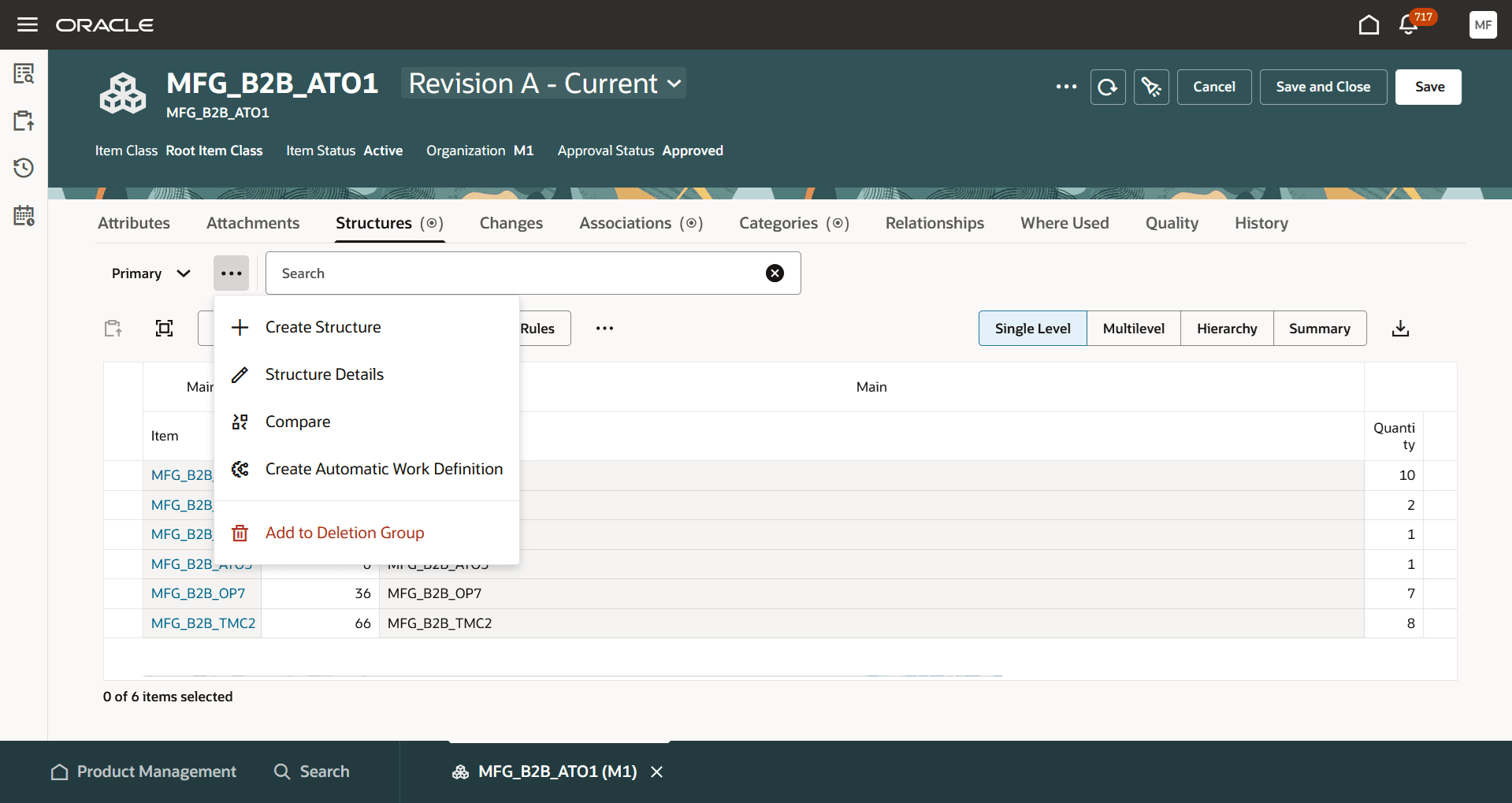
Task: Download the structure with the export icon
Action: pyautogui.click(x=1400, y=329)
